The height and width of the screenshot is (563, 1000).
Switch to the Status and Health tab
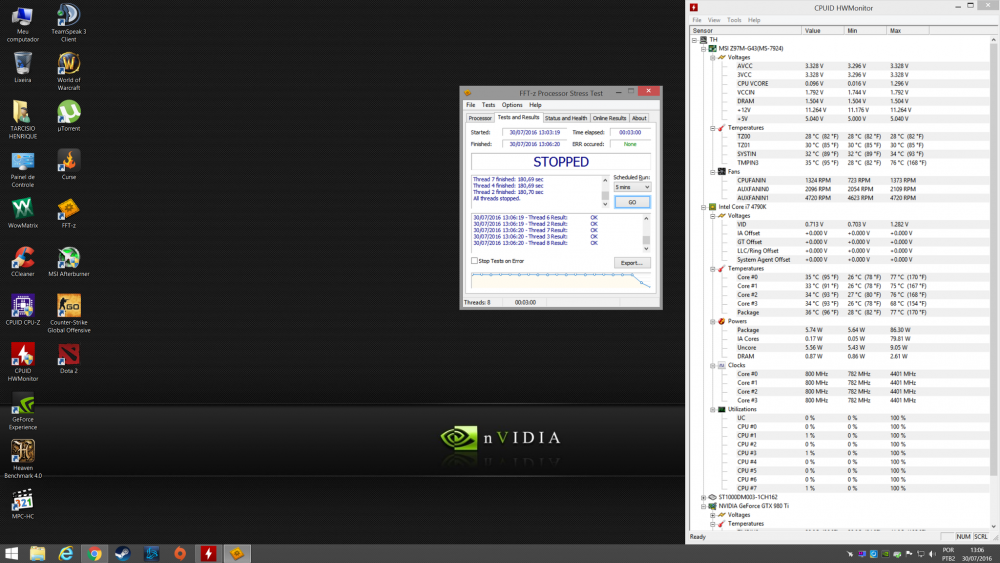point(565,118)
